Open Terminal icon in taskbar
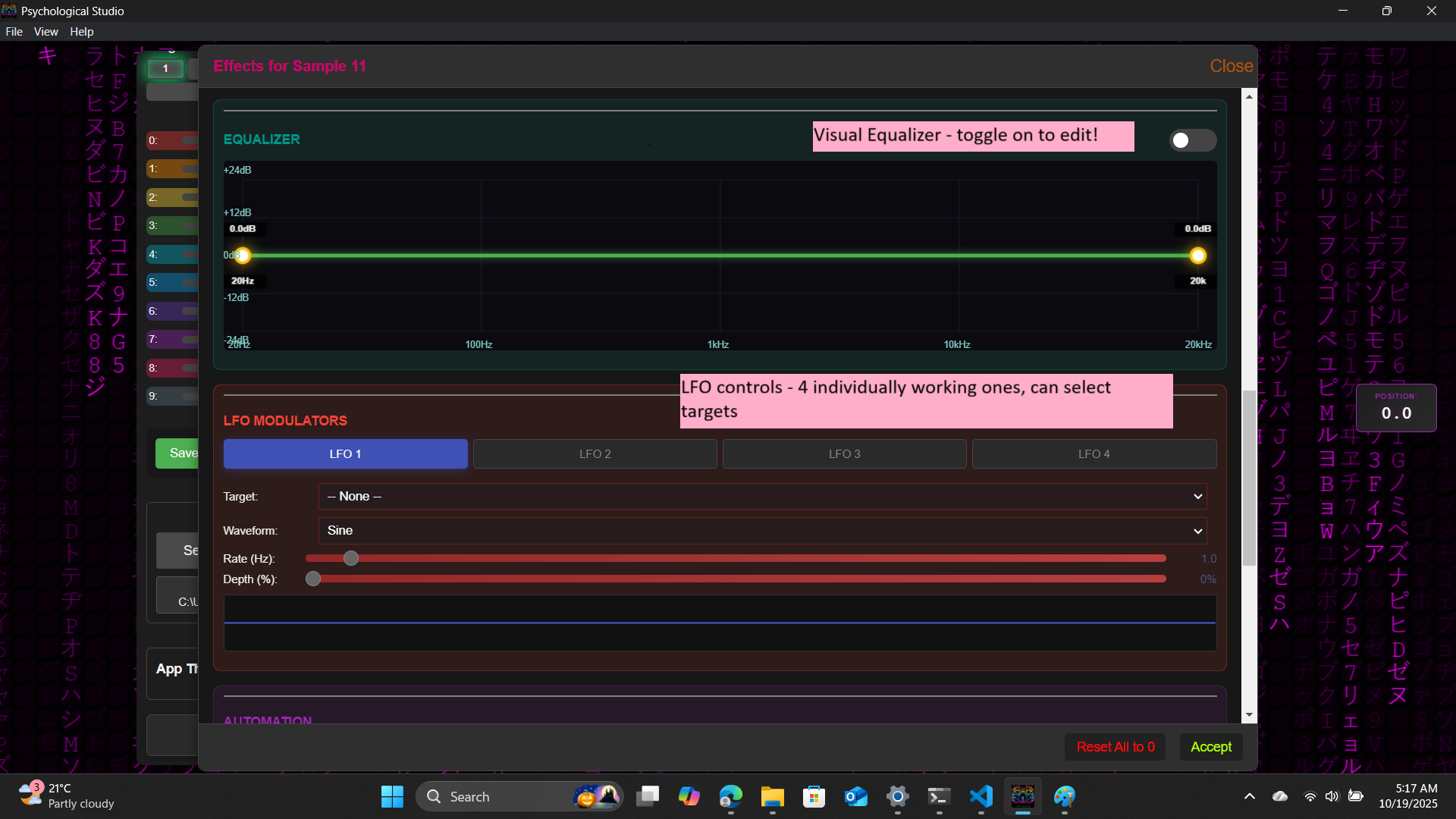 [939, 796]
